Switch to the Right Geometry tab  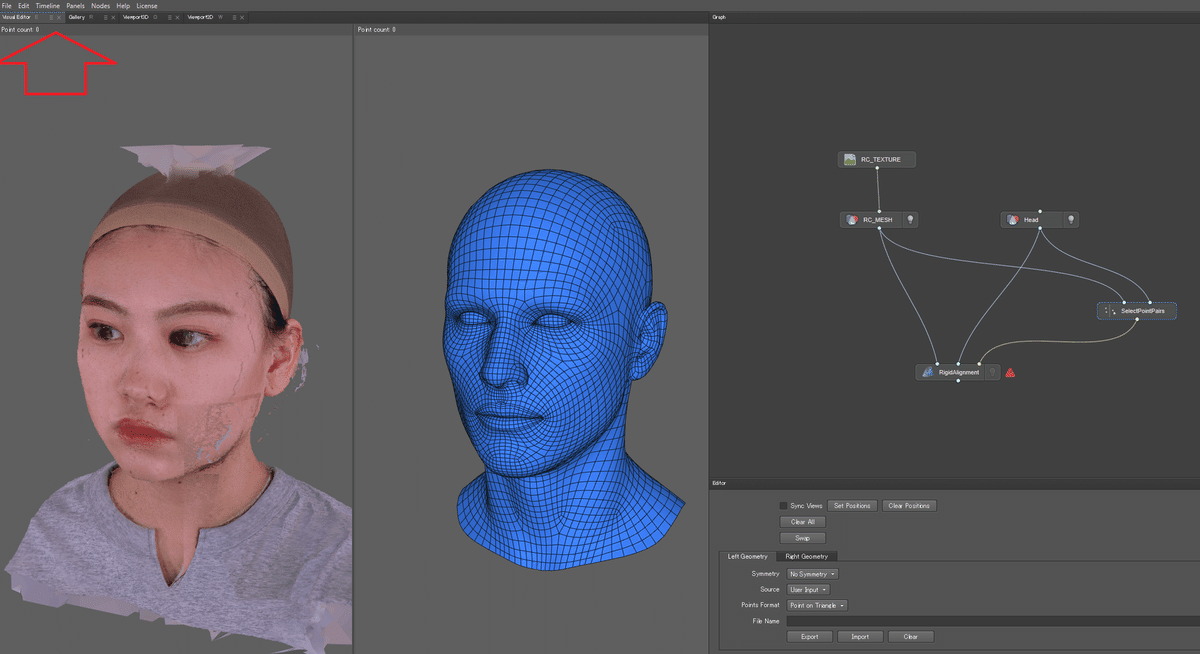coord(809,556)
